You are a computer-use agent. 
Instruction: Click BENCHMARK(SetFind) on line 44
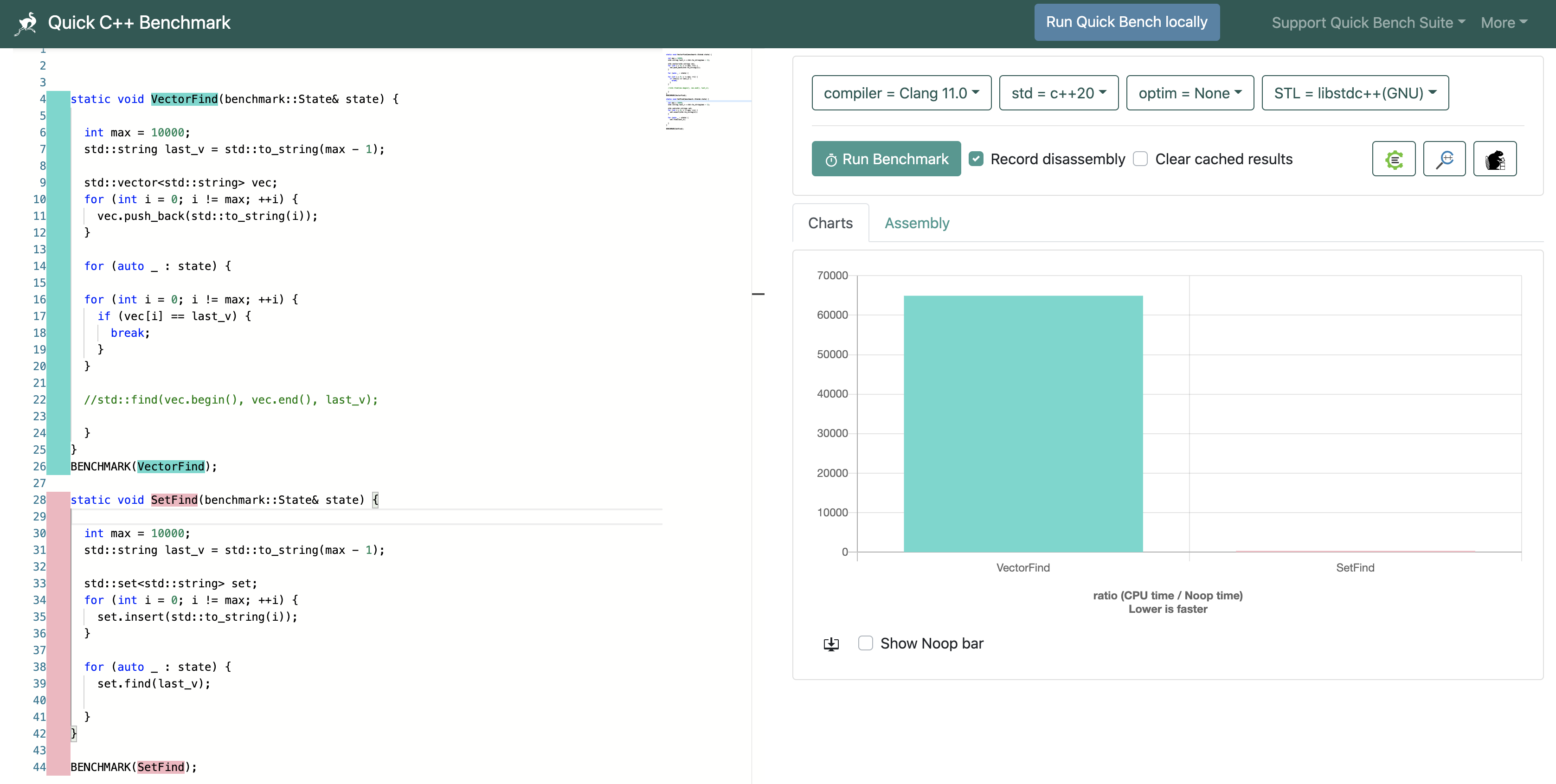tap(134, 766)
